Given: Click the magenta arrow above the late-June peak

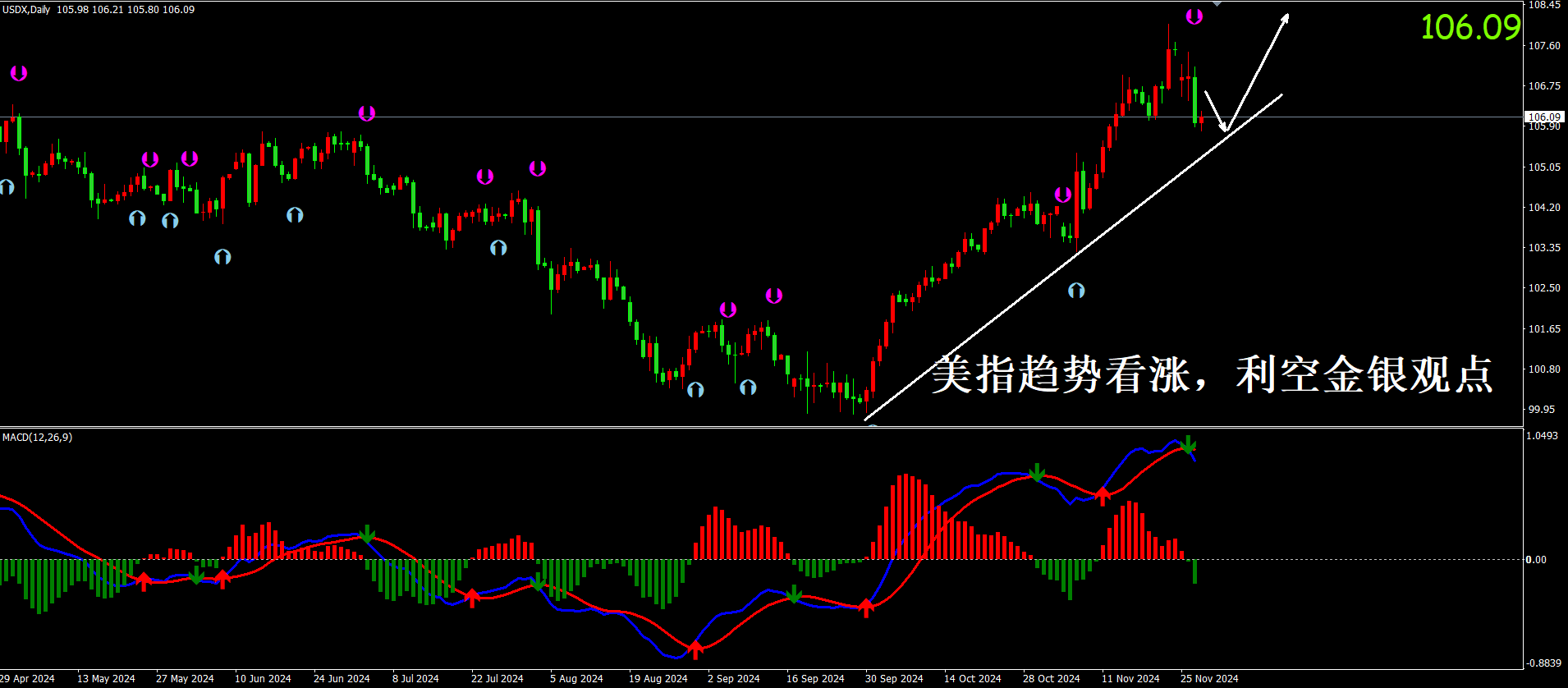Looking at the screenshot, I should point(366,113).
